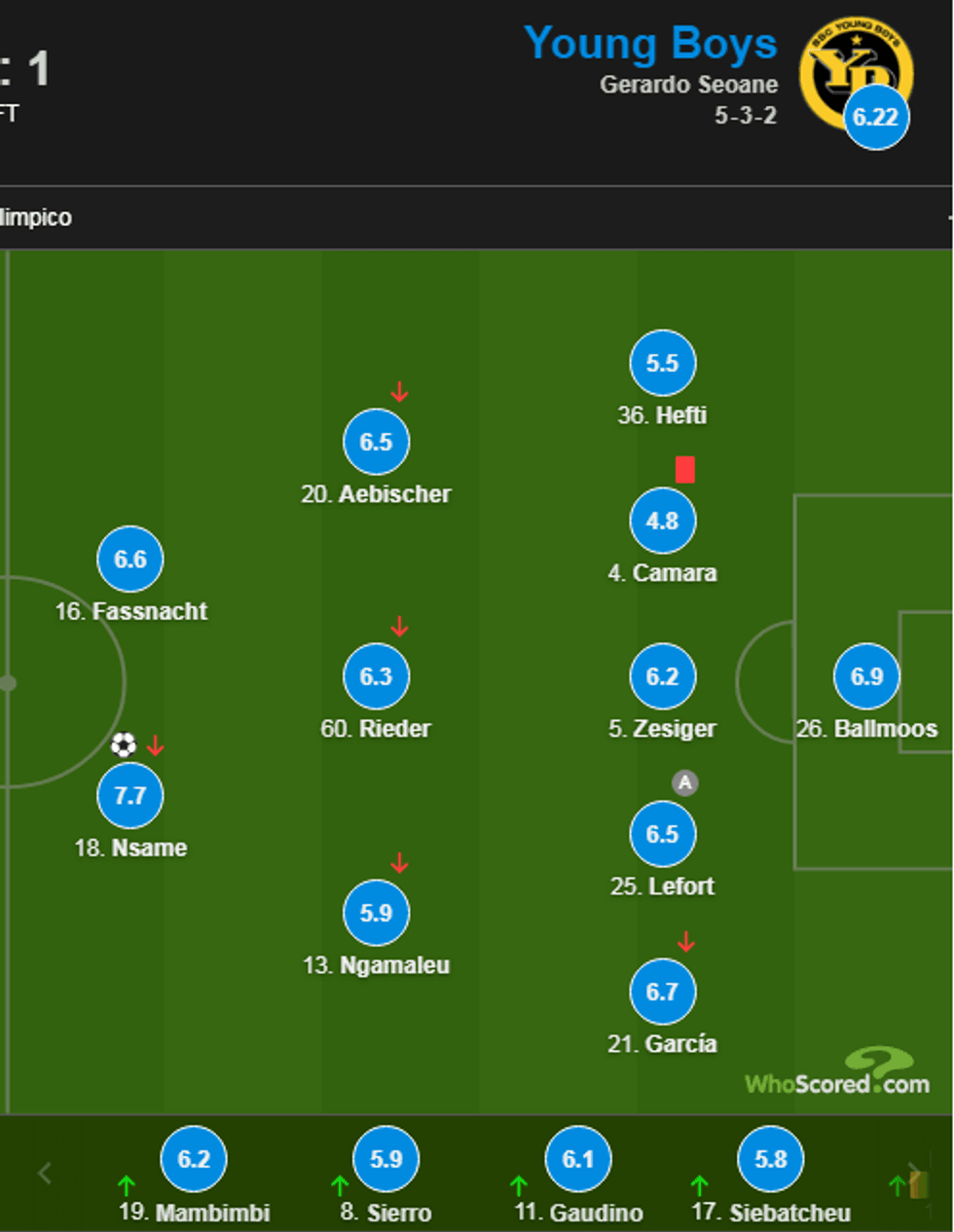This screenshot has height=1232, width=954.
Task: Click the team average 6.22 rating badge
Action: (875, 118)
